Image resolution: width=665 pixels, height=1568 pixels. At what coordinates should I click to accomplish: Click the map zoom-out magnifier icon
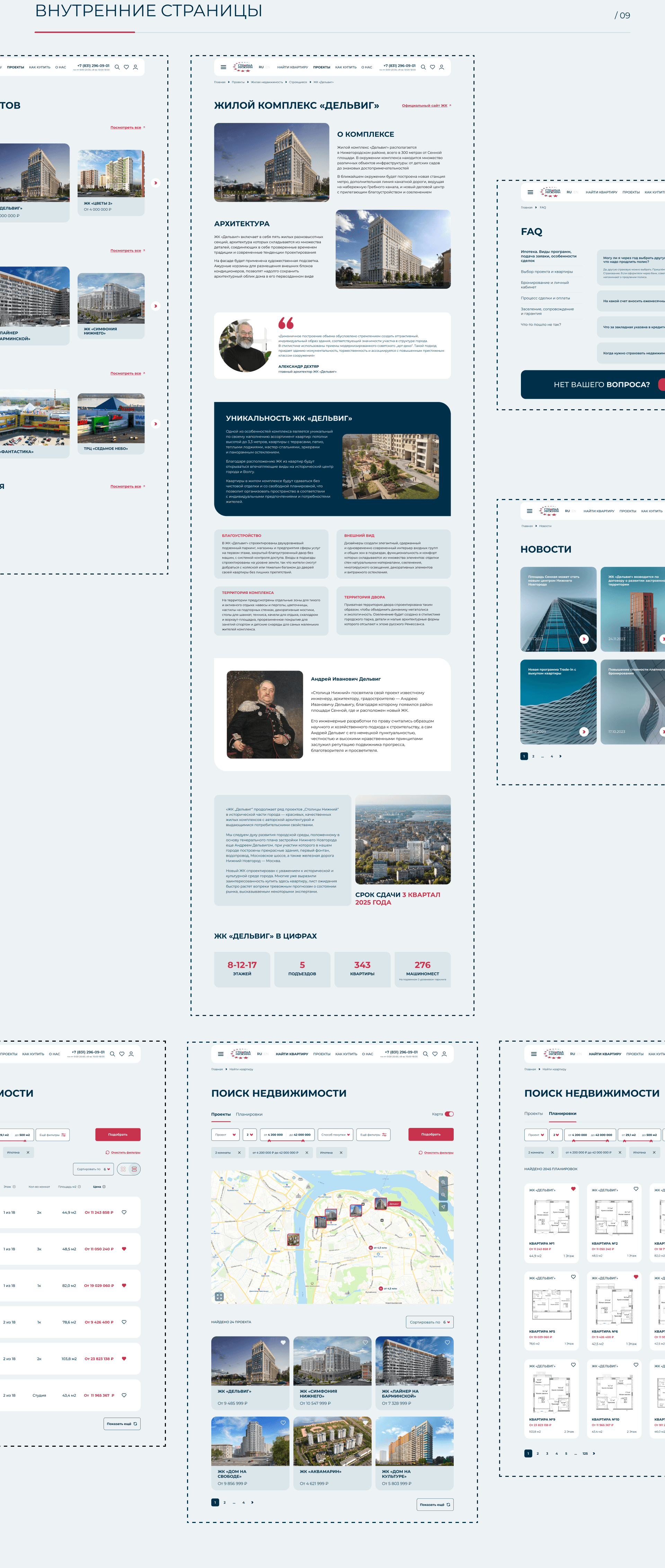pos(443,1194)
